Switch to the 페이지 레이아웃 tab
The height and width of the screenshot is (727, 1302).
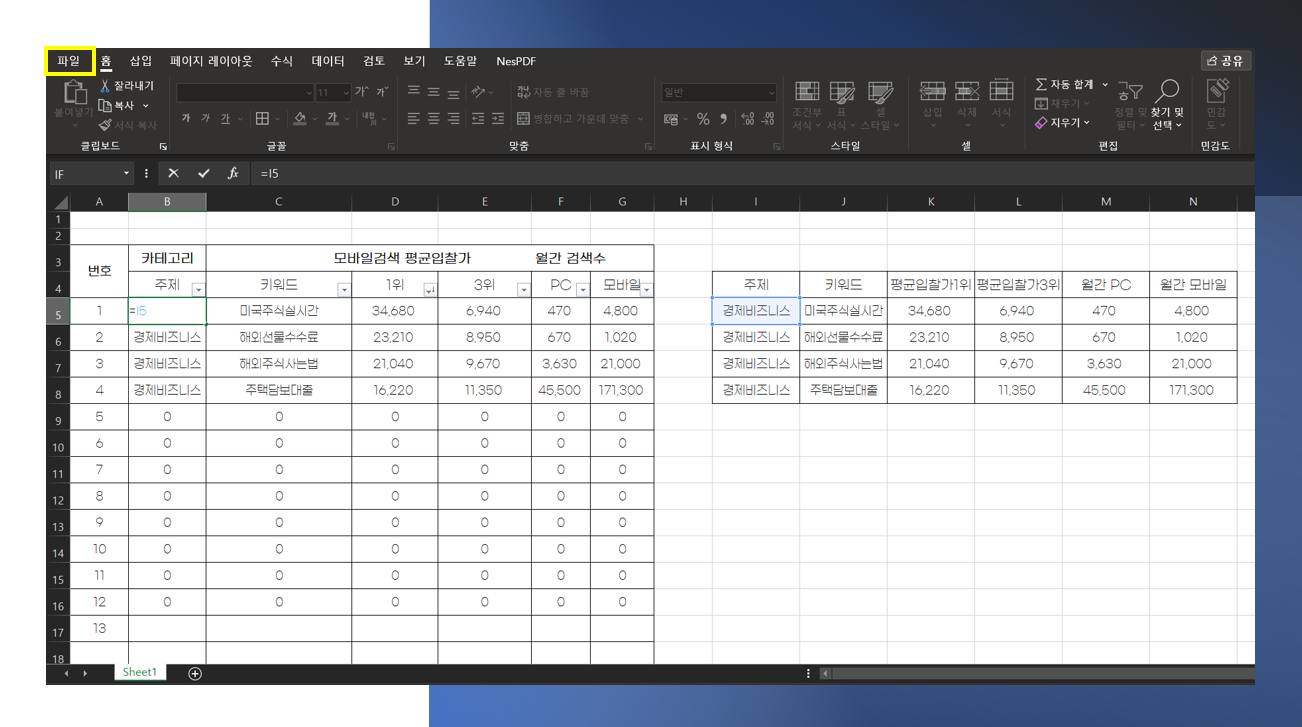tap(211, 61)
